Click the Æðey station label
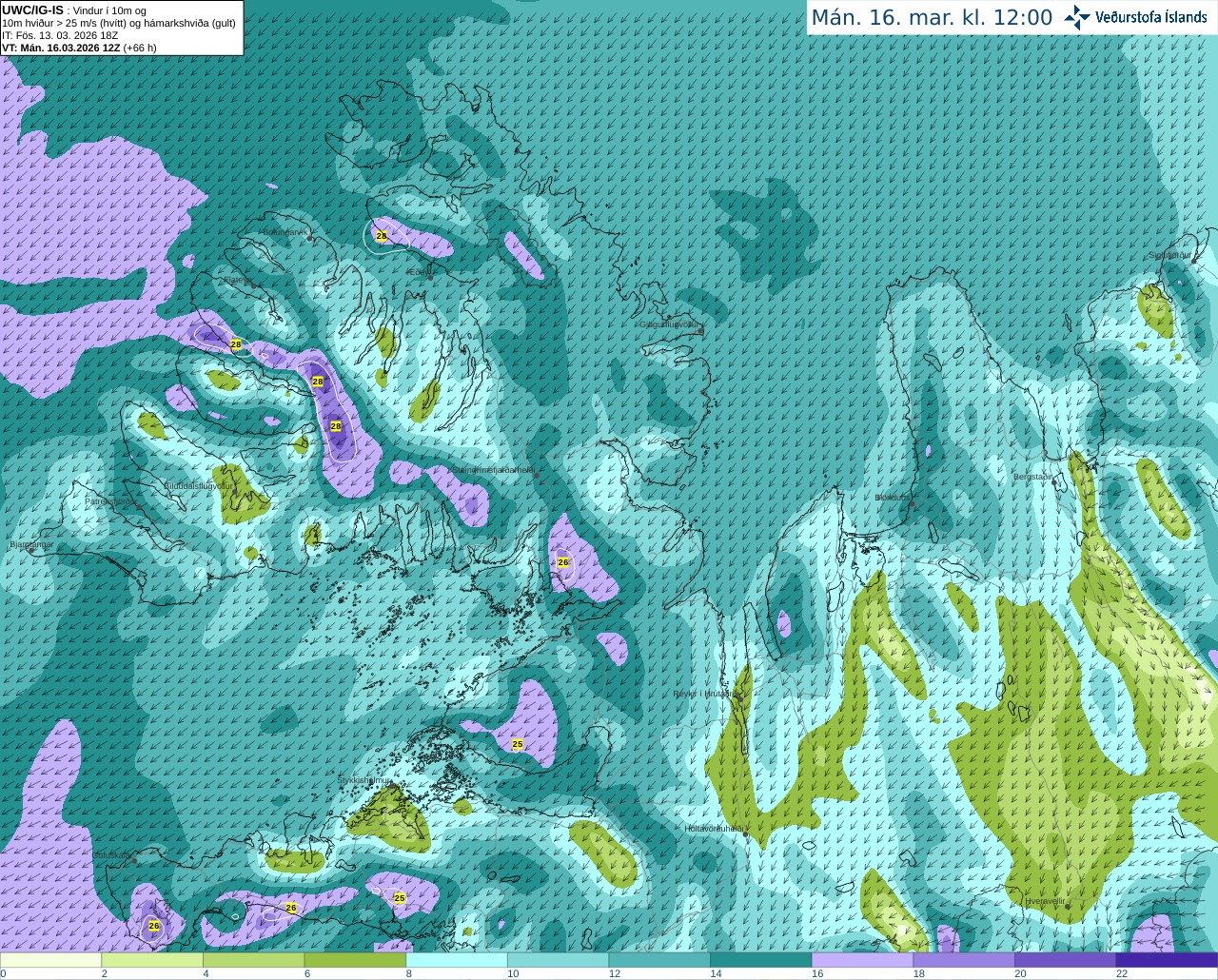Image resolution: width=1218 pixels, height=980 pixels. 416,272
